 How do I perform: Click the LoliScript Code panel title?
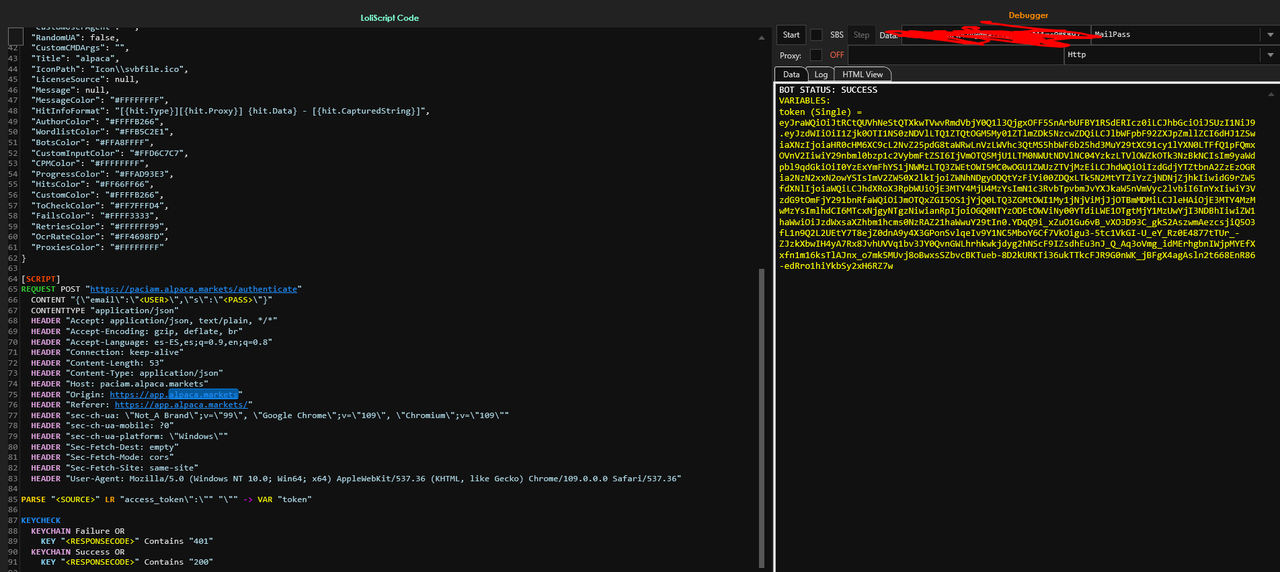tap(389, 18)
